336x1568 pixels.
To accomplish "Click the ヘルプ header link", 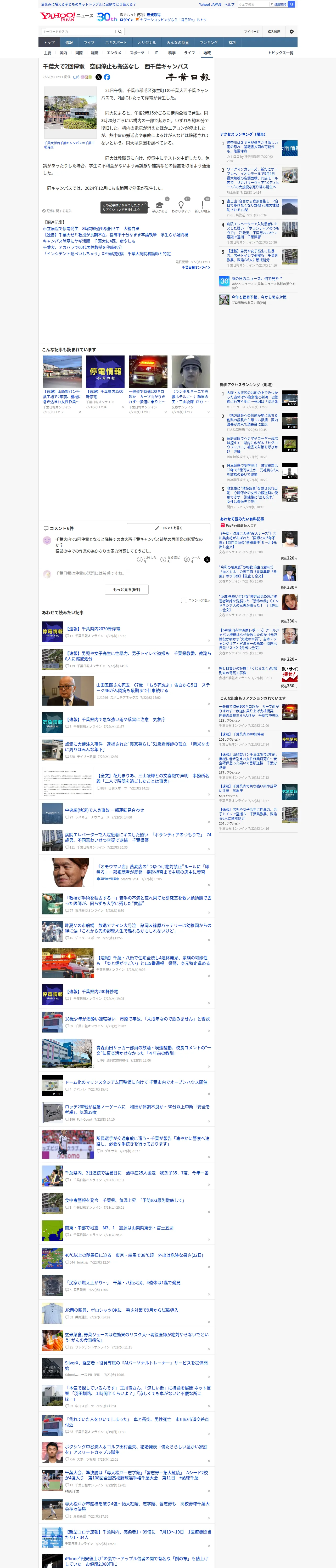I will (229, 4).
